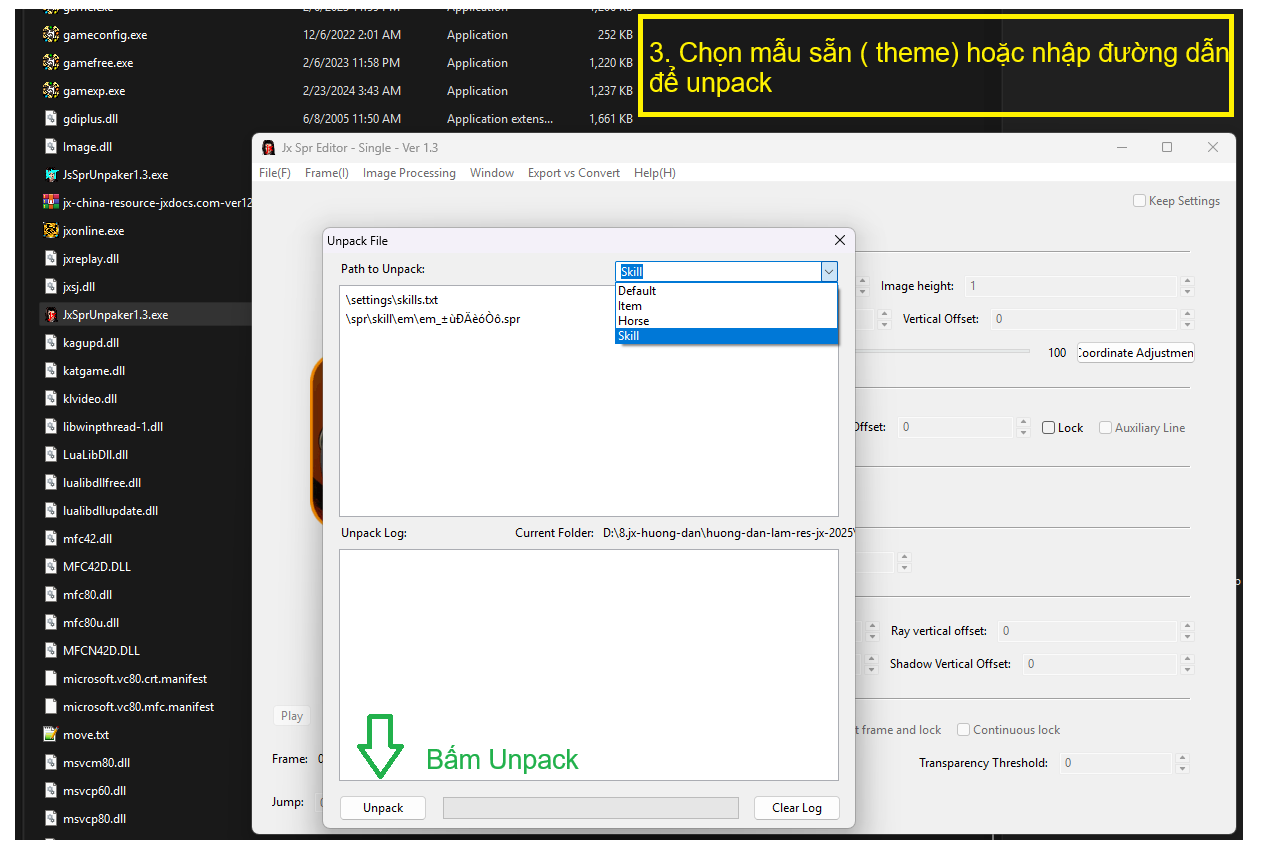Viewport: 1264px width, 856px height.
Task: Click the jx-china-resource archive icon
Action: pos(51,203)
